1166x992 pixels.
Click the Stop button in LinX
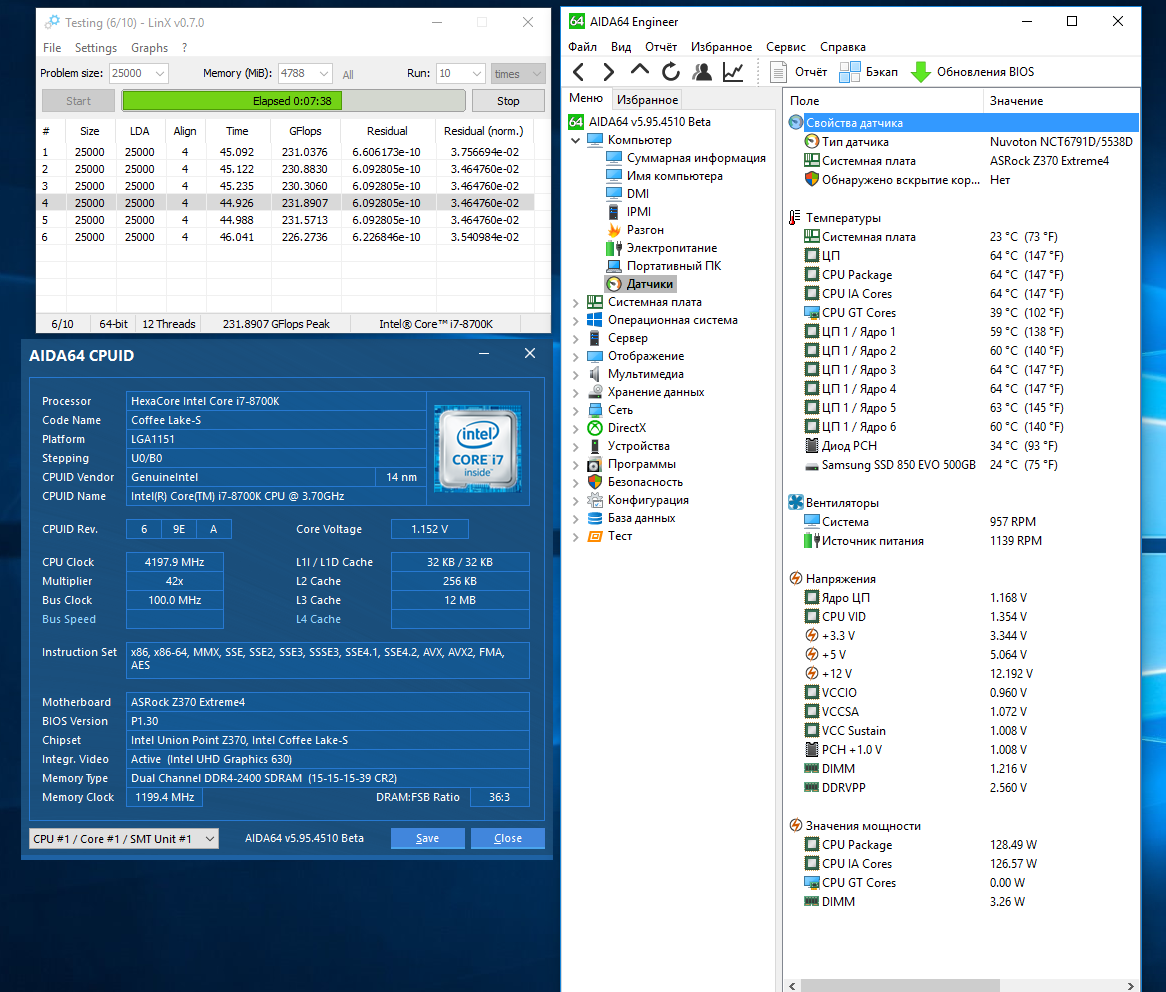tap(509, 100)
